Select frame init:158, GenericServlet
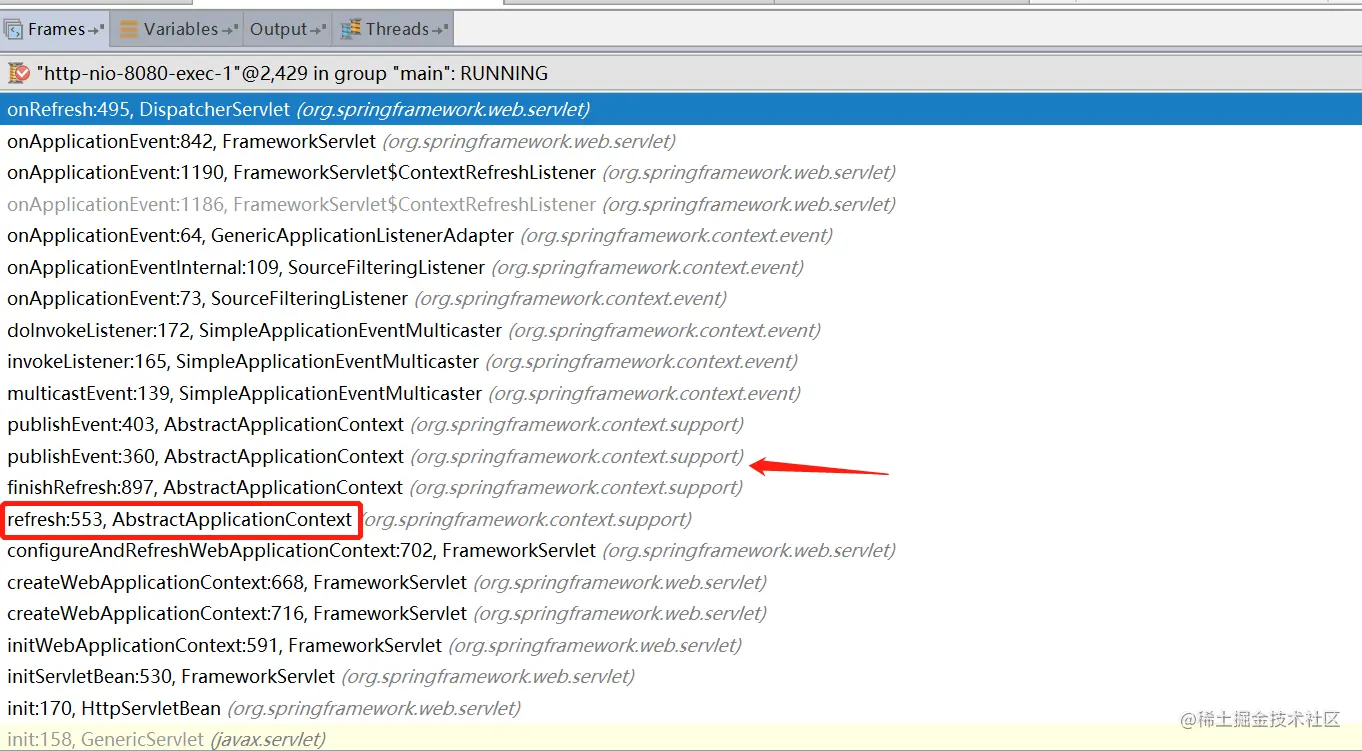Image resolution: width=1362 pixels, height=751 pixels. coord(681,738)
